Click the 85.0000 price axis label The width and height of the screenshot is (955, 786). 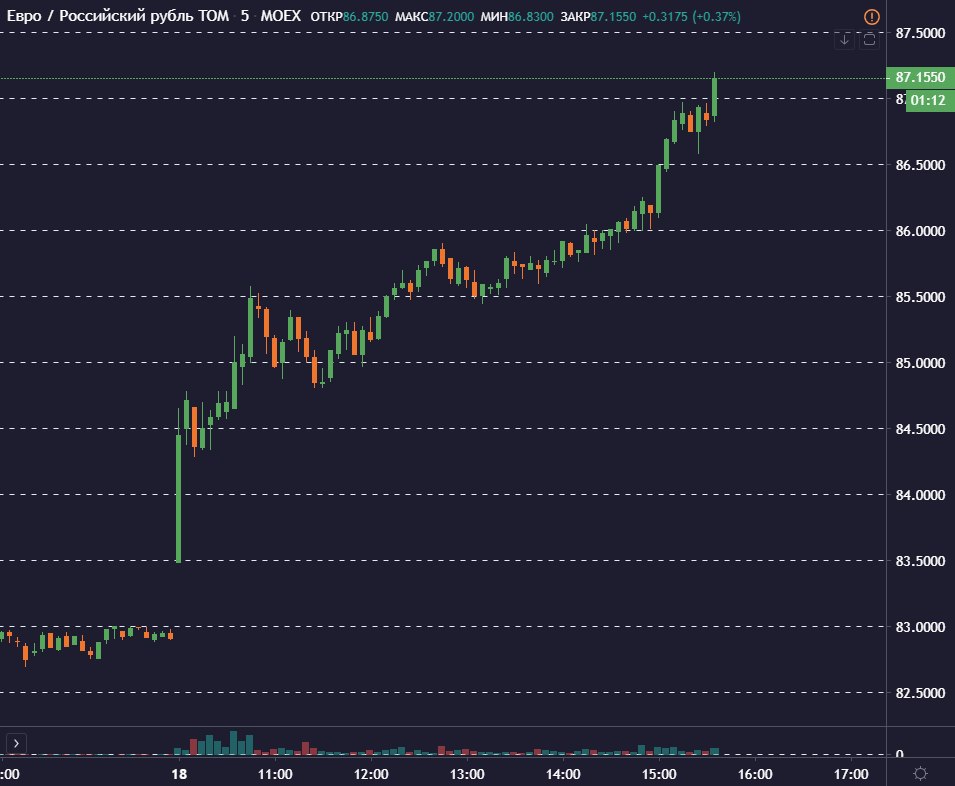point(920,363)
